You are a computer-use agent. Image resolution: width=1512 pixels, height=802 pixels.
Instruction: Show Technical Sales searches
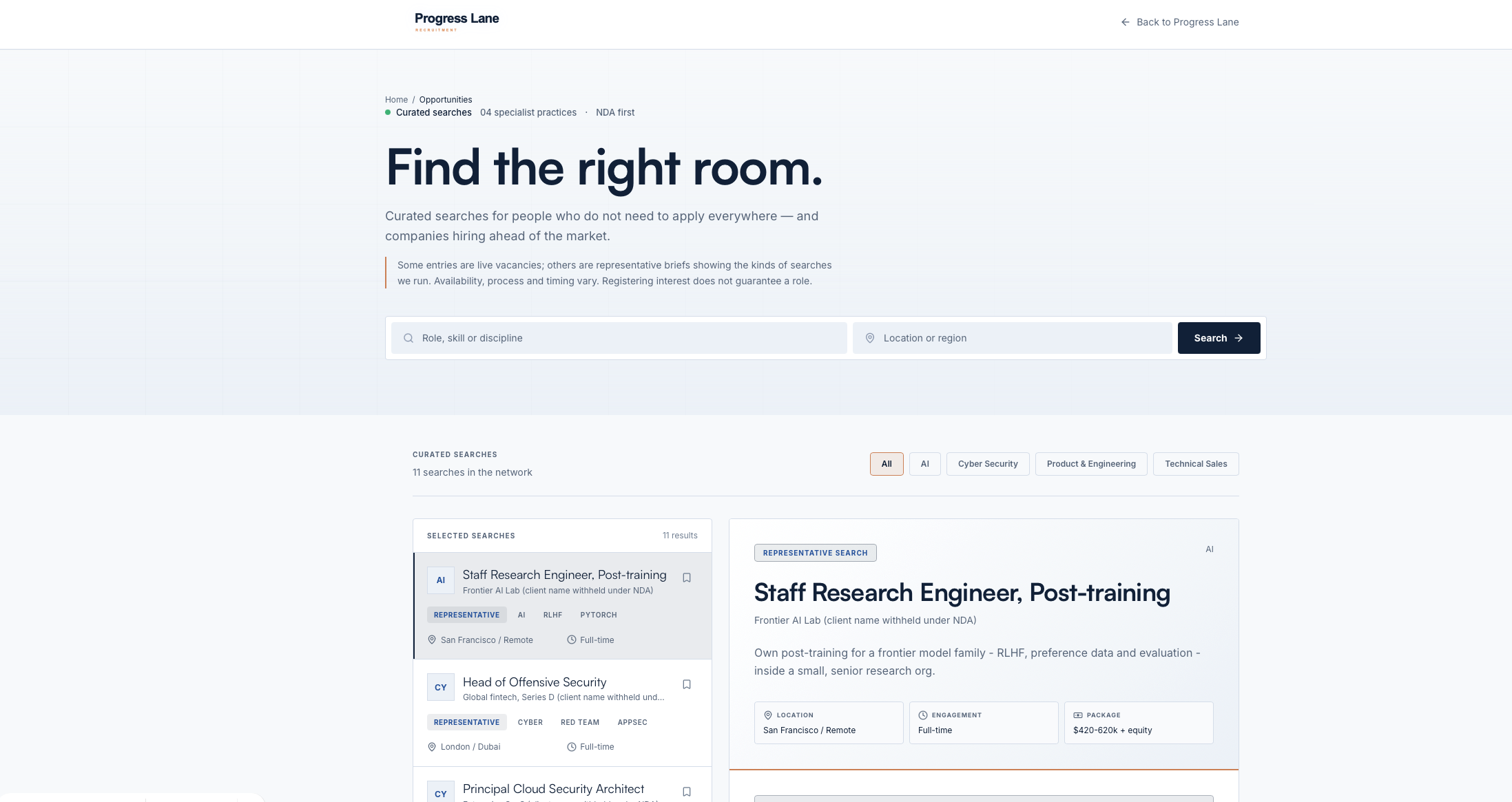(x=1196, y=464)
